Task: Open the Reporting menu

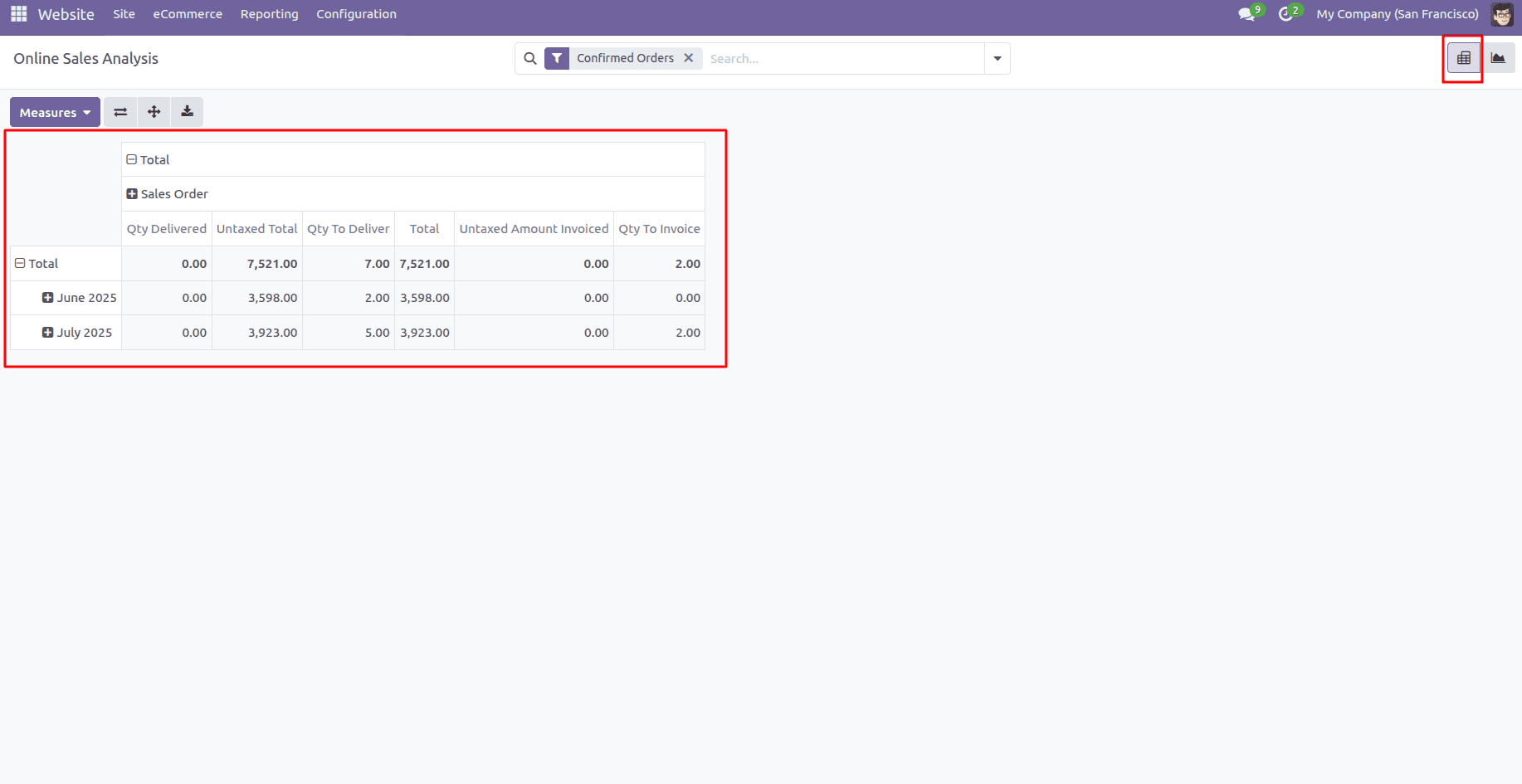Action: coord(269,14)
